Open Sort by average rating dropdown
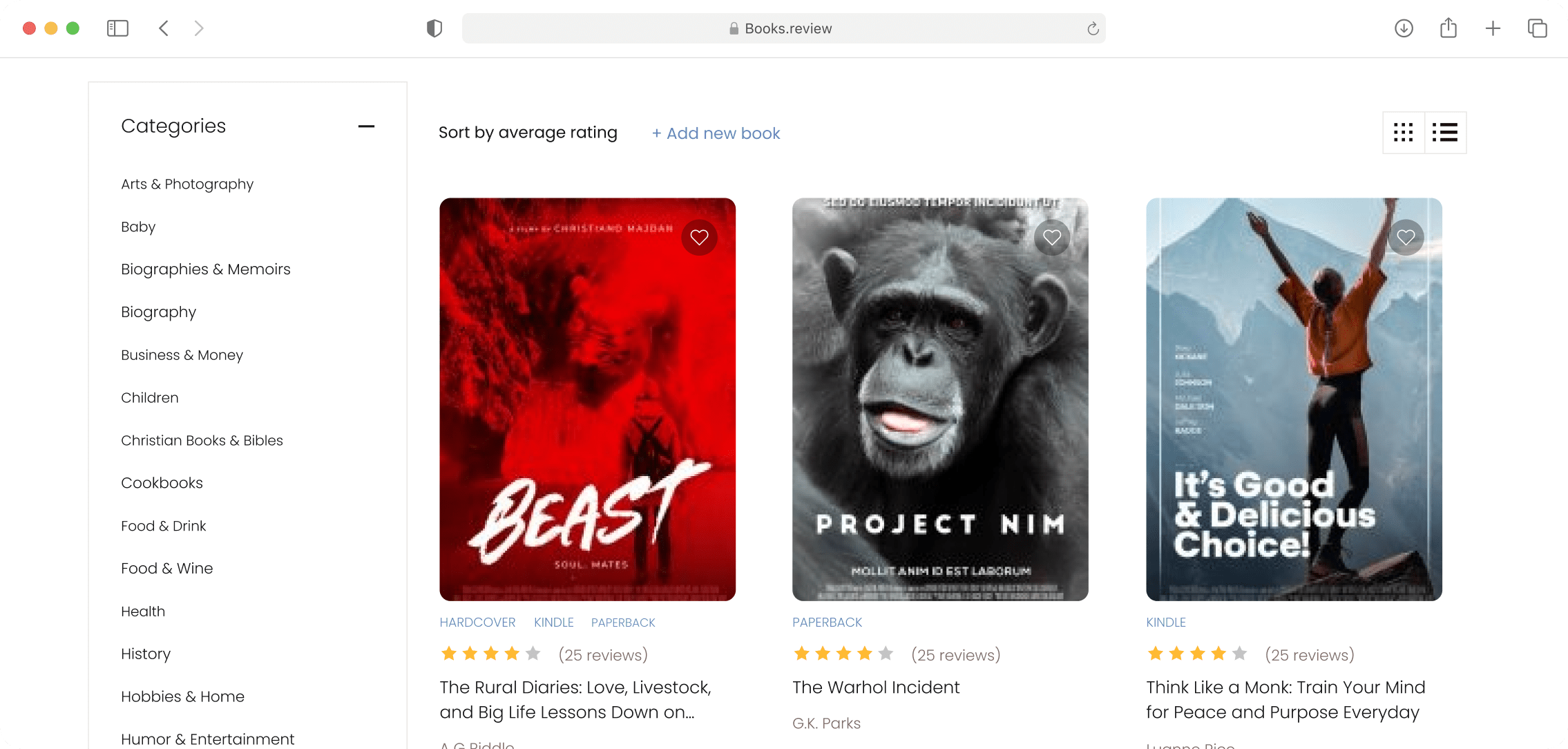 pyautogui.click(x=528, y=133)
